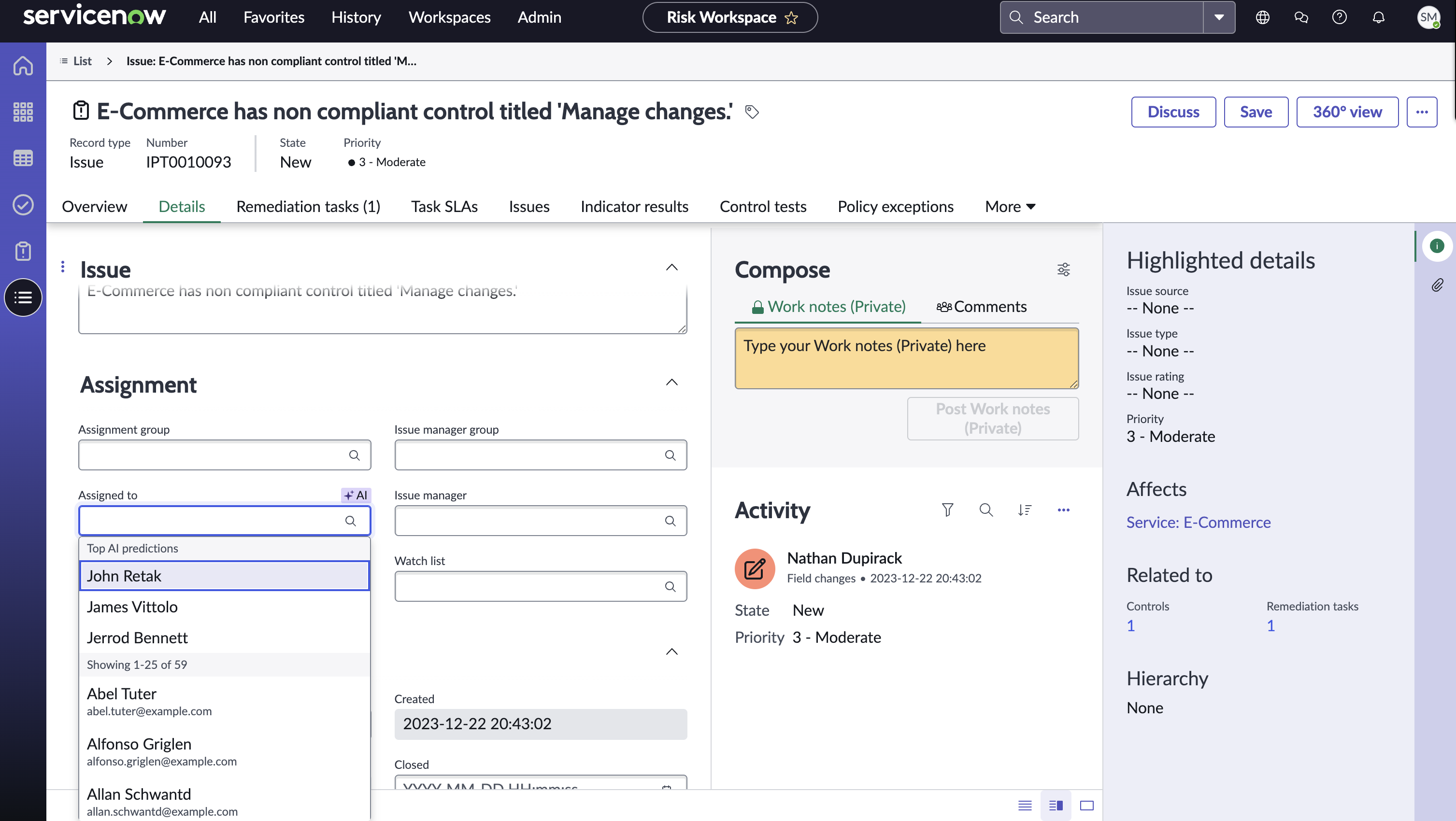Open the Control tests tab

(x=763, y=207)
